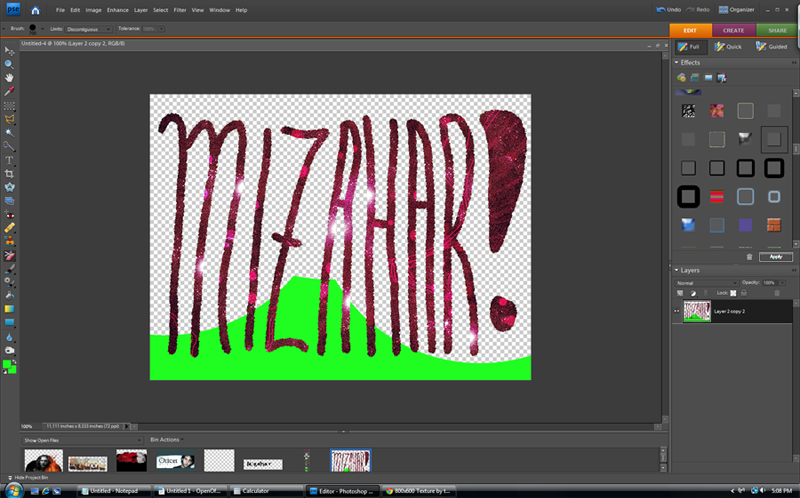
Task: Select the Gradient tool
Action: tap(9, 309)
